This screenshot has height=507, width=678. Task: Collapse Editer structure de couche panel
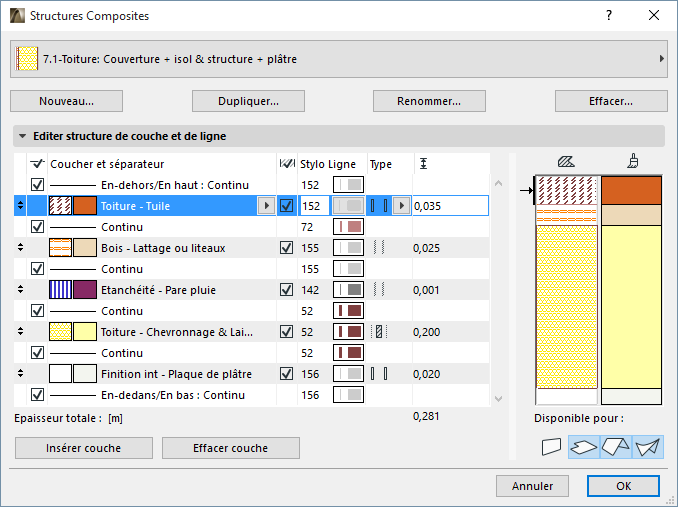(x=22, y=136)
